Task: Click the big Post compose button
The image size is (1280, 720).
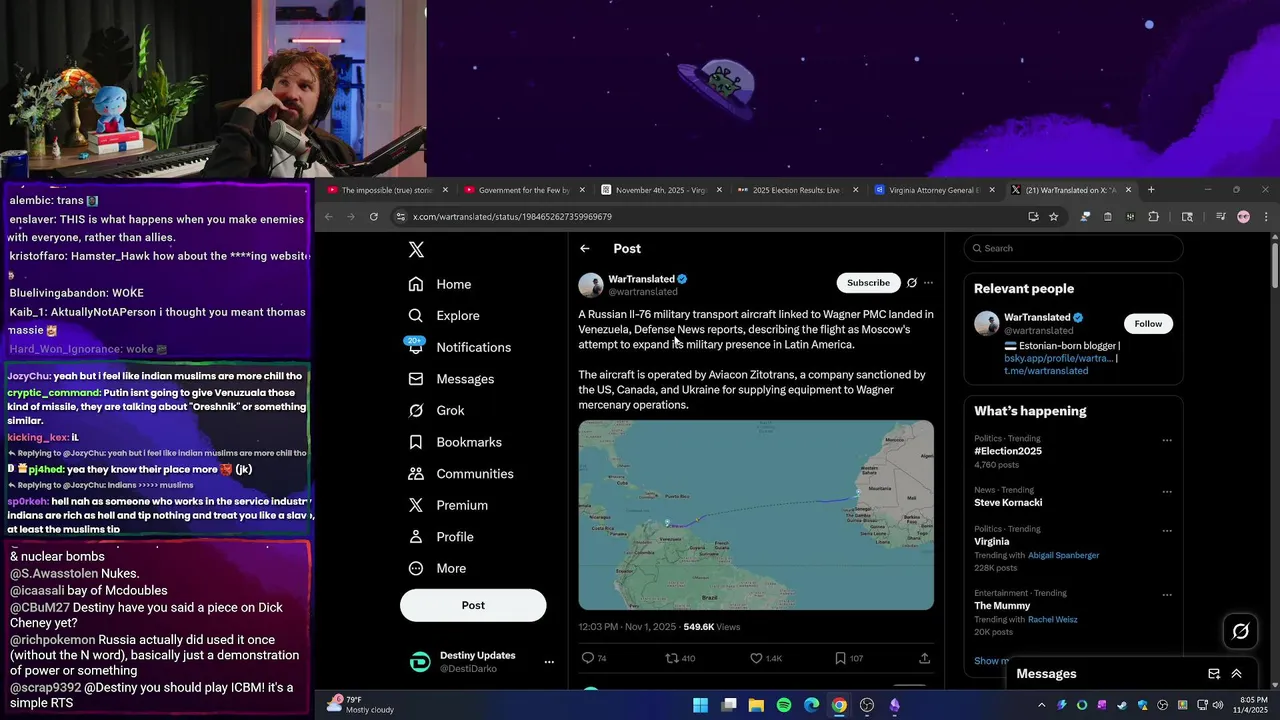Action: click(x=473, y=605)
